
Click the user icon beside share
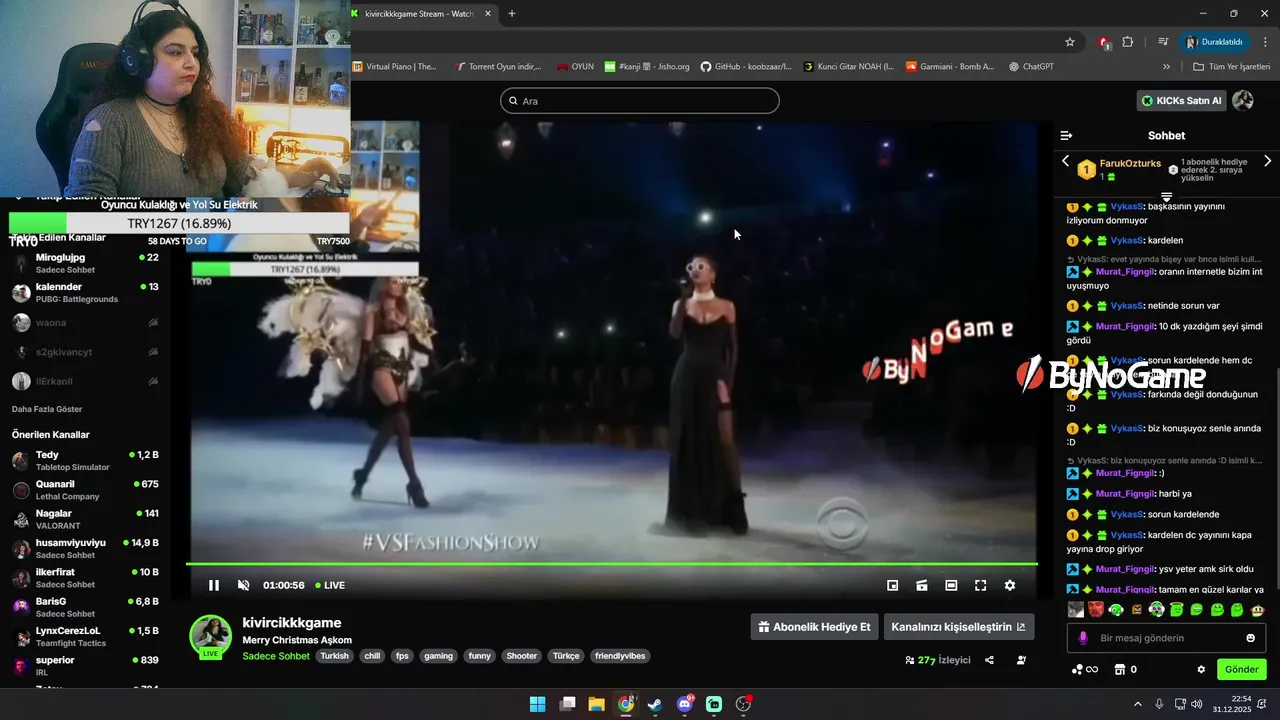(x=1021, y=660)
